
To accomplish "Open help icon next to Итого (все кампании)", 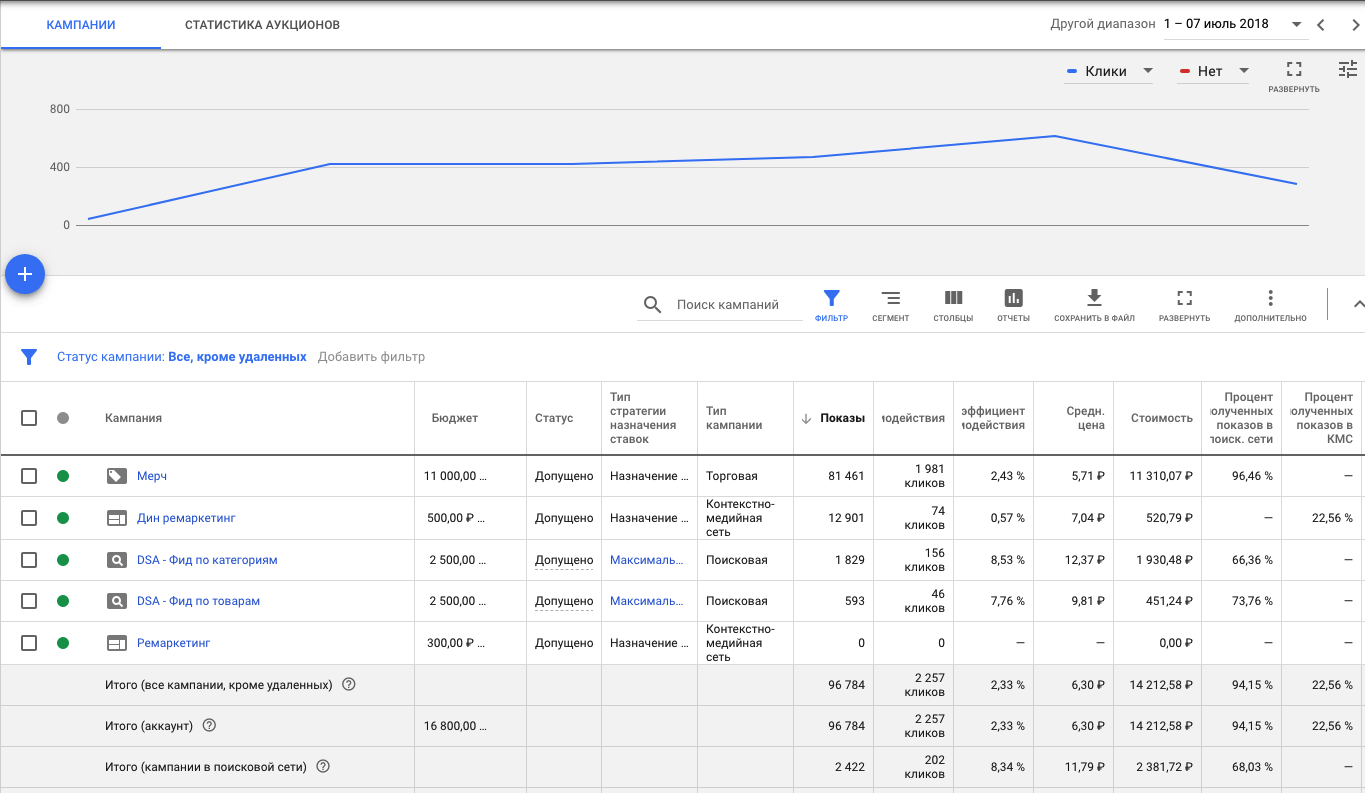I will tap(349, 685).
